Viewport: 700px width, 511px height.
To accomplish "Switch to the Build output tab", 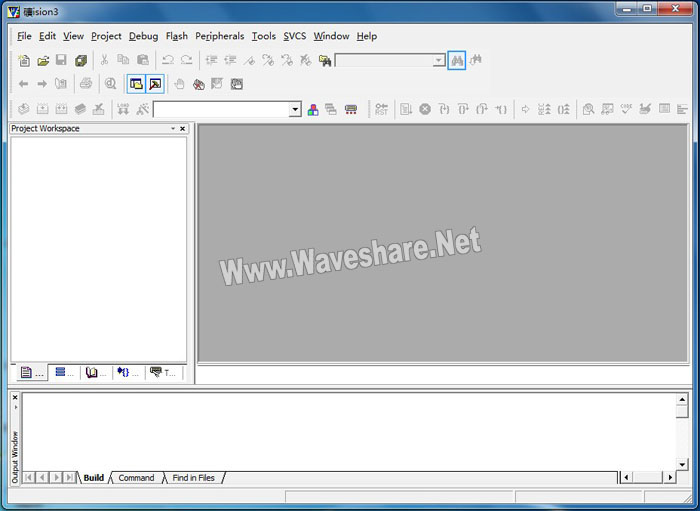I will pyautogui.click(x=93, y=478).
